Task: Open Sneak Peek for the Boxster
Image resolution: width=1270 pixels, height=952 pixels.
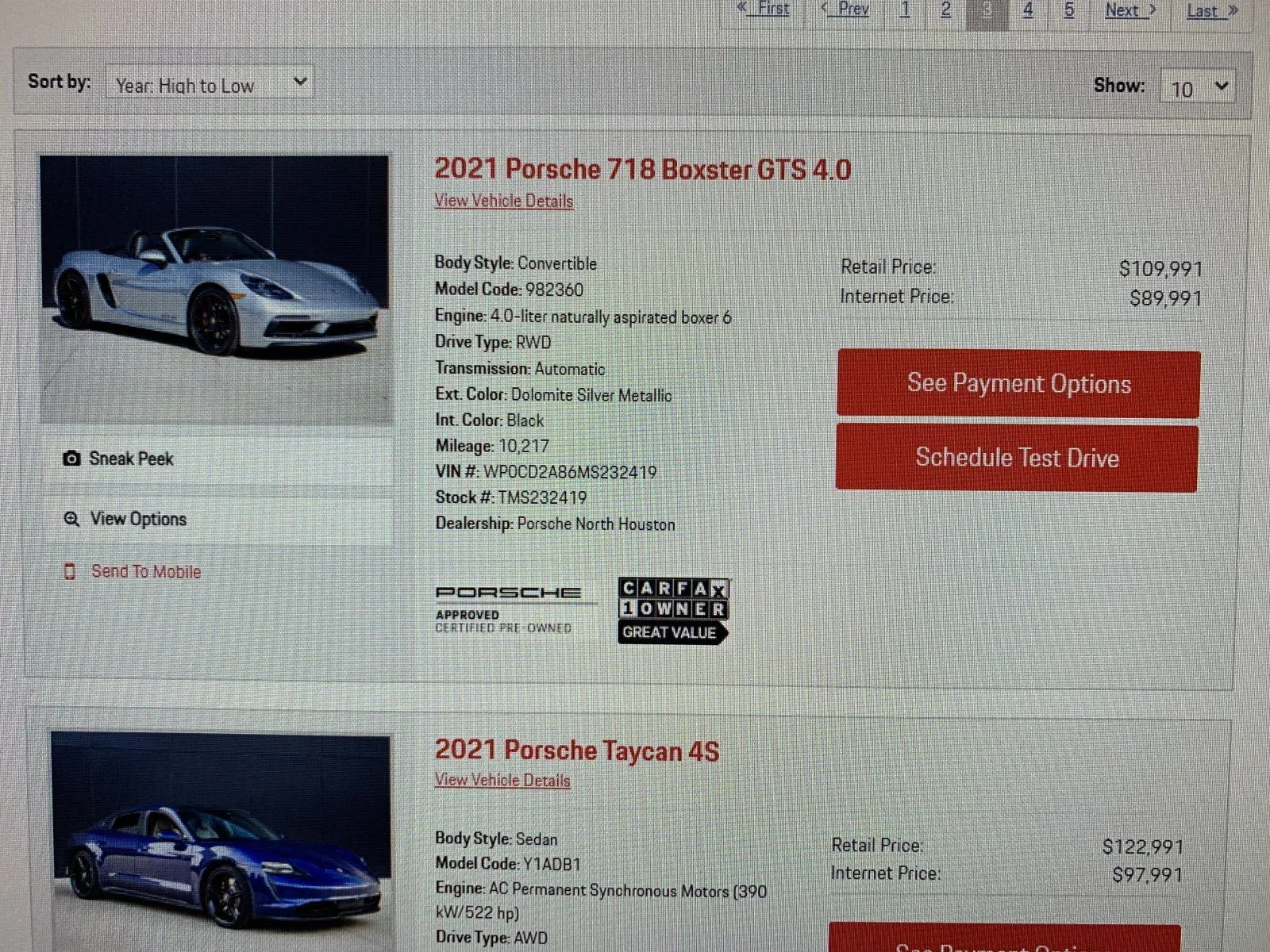Action: pyautogui.click(x=217, y=459)
